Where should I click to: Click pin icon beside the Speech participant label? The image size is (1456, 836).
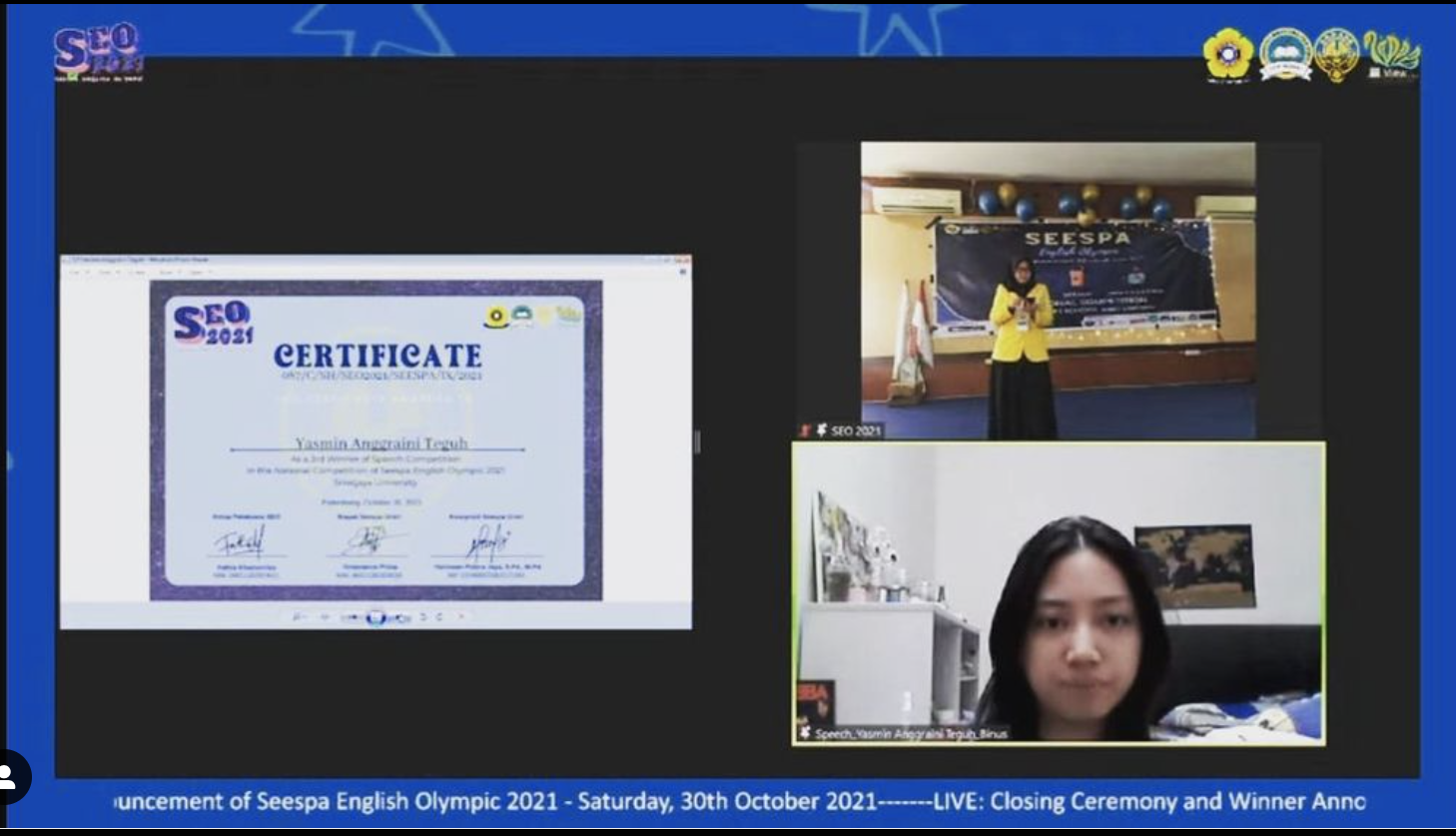point(805,733)
